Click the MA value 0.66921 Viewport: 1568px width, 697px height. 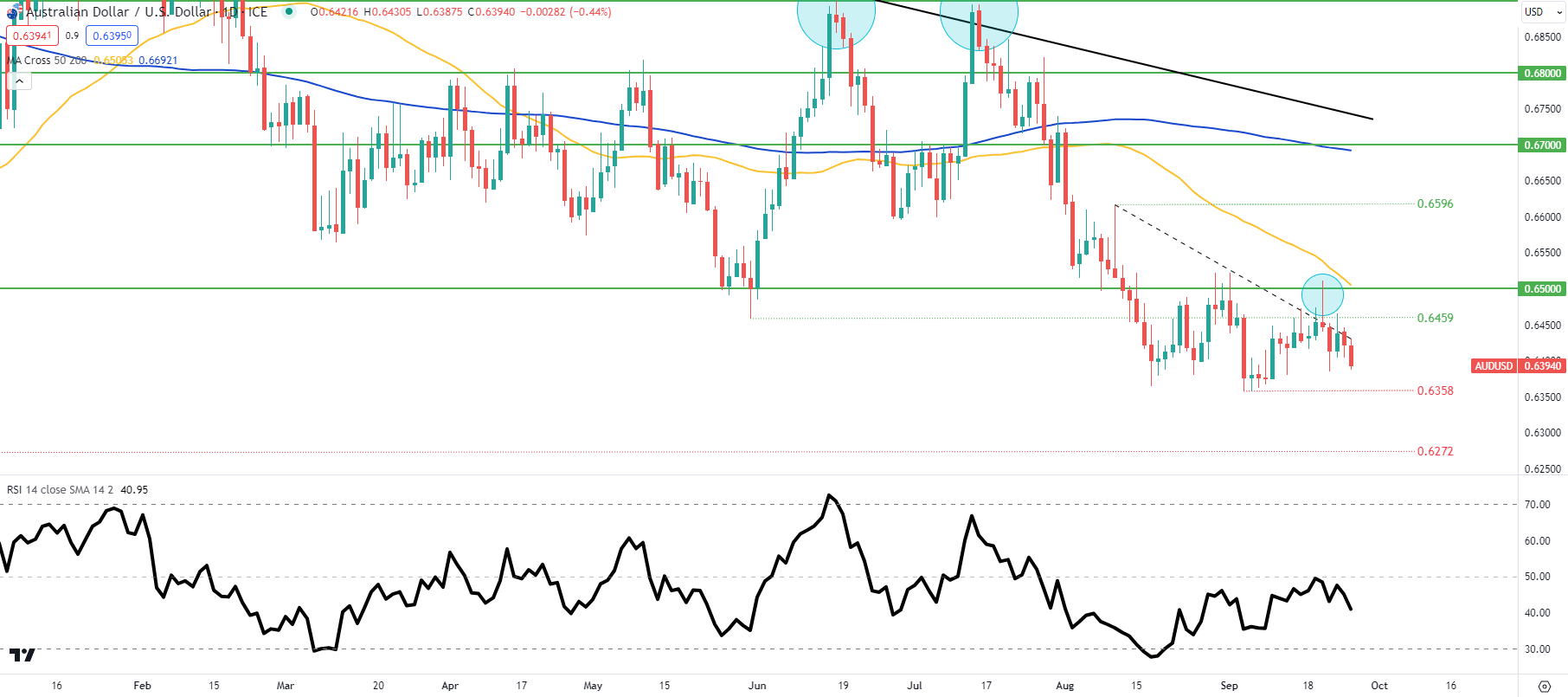[x=158, y=61]
